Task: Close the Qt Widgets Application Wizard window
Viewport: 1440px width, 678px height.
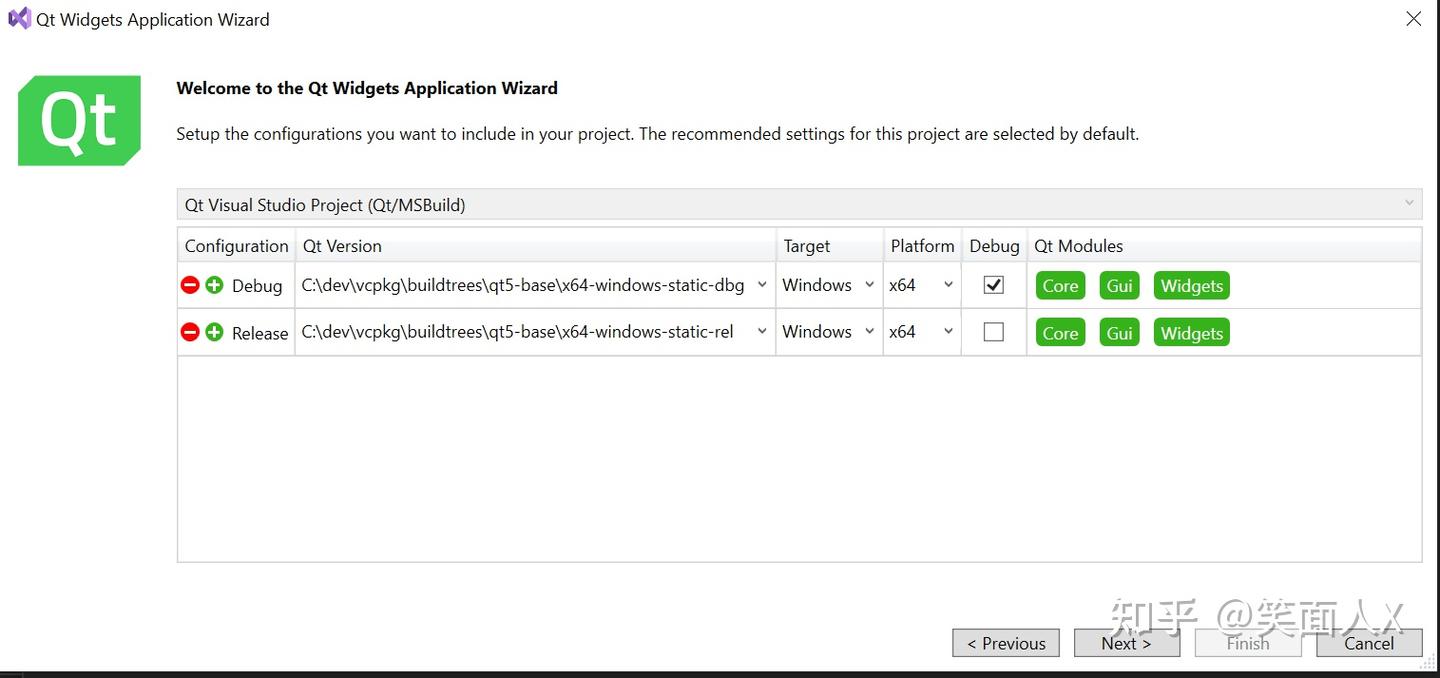Action: pos(1413,19)
